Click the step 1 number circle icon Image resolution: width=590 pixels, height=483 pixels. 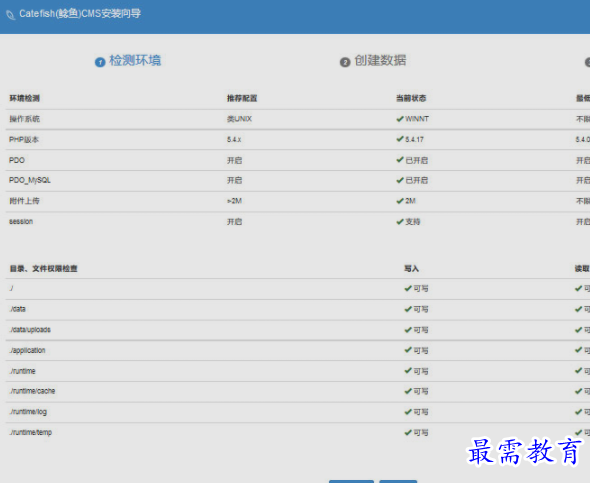point(100,62)
